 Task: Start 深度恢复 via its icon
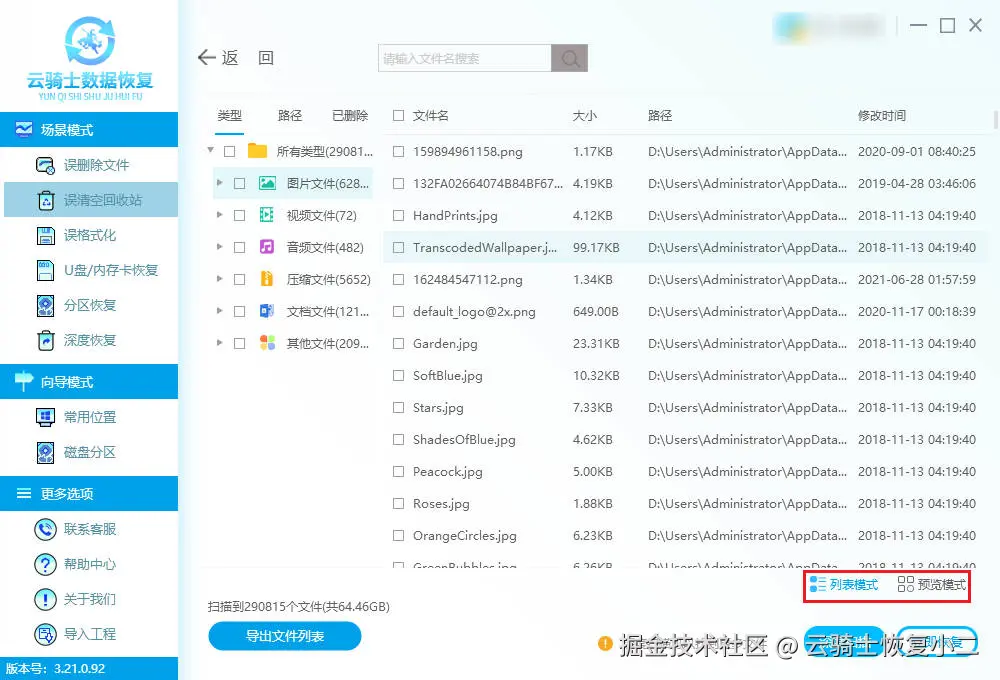[45, 341]
